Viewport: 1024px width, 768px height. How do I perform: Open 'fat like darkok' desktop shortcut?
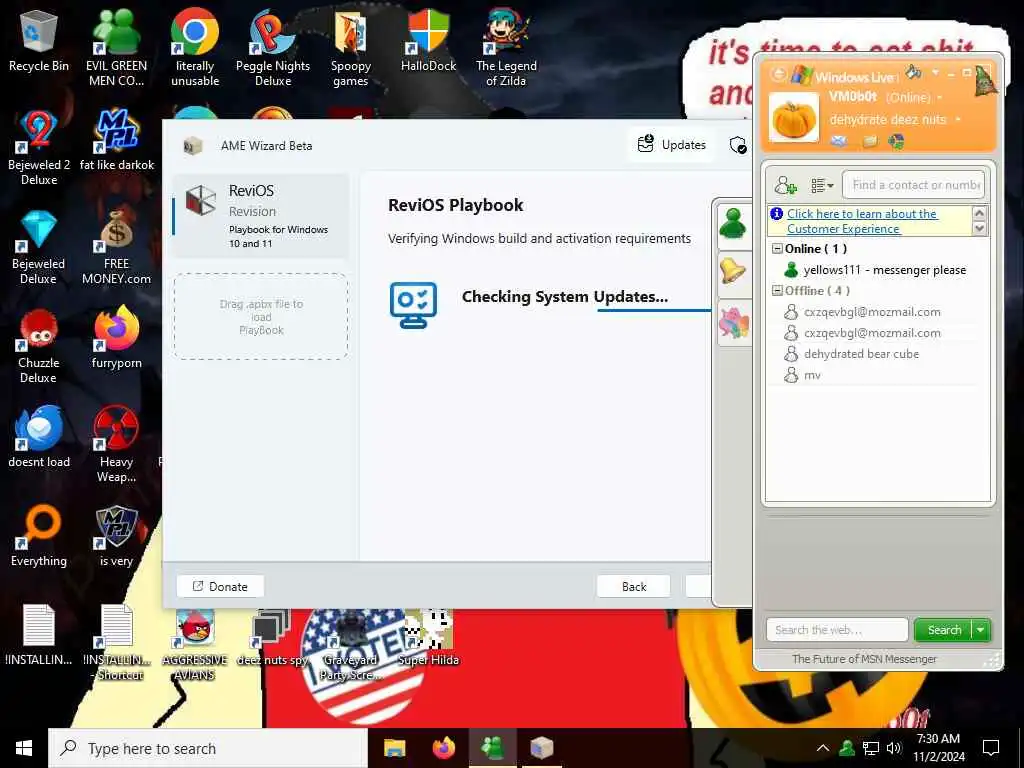click(x=116, y=138)
